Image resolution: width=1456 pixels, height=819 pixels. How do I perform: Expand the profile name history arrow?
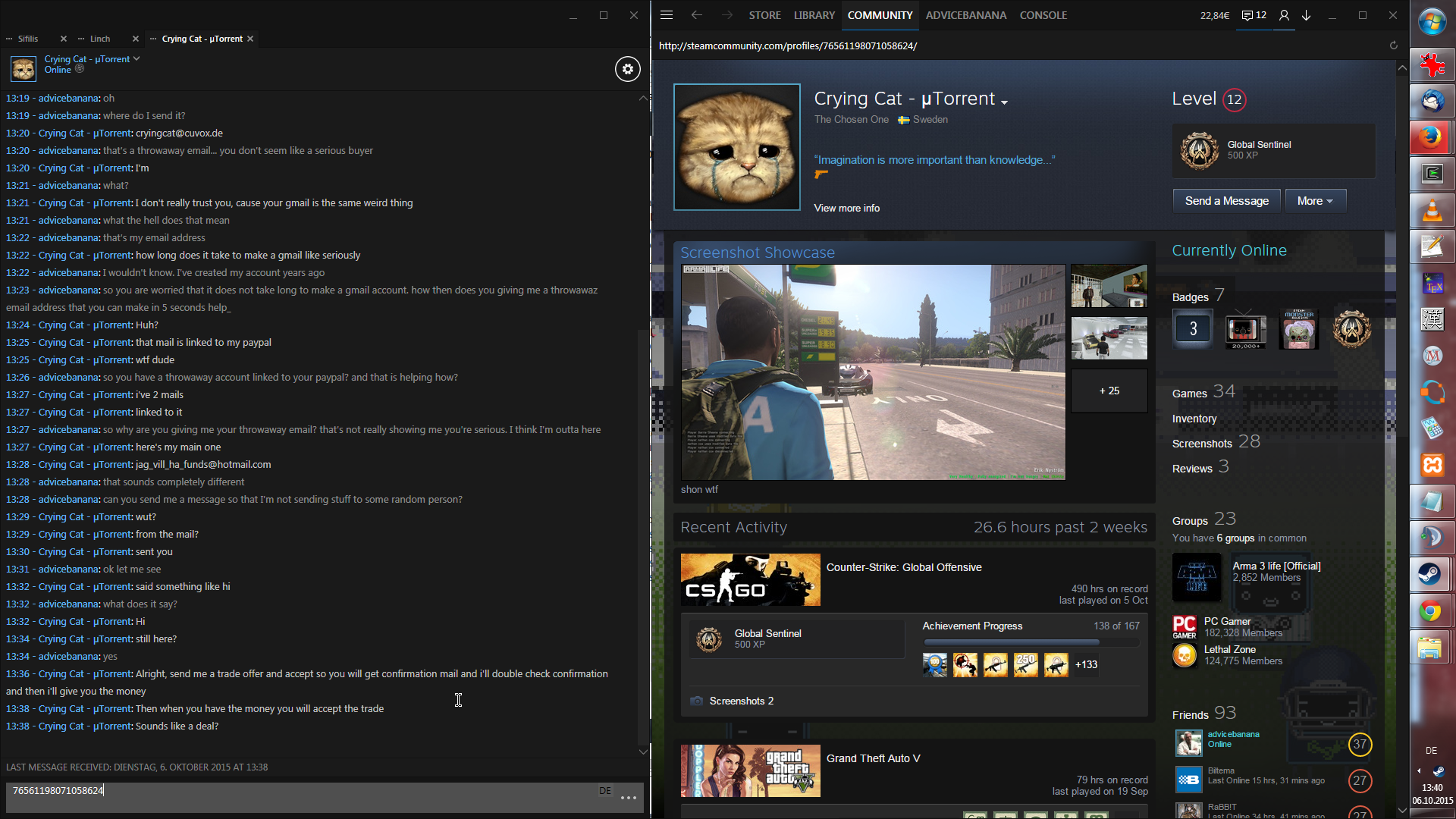pos(1005,102)
